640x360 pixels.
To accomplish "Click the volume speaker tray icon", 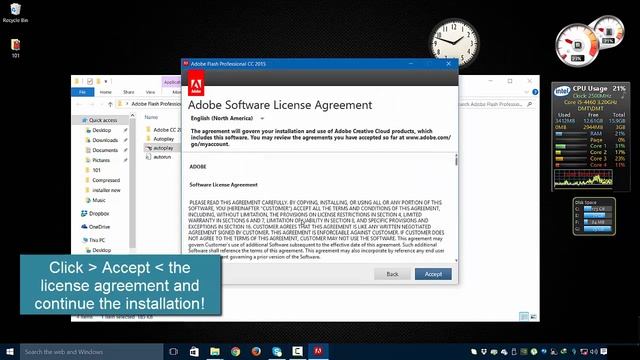I will pos(594,351).
